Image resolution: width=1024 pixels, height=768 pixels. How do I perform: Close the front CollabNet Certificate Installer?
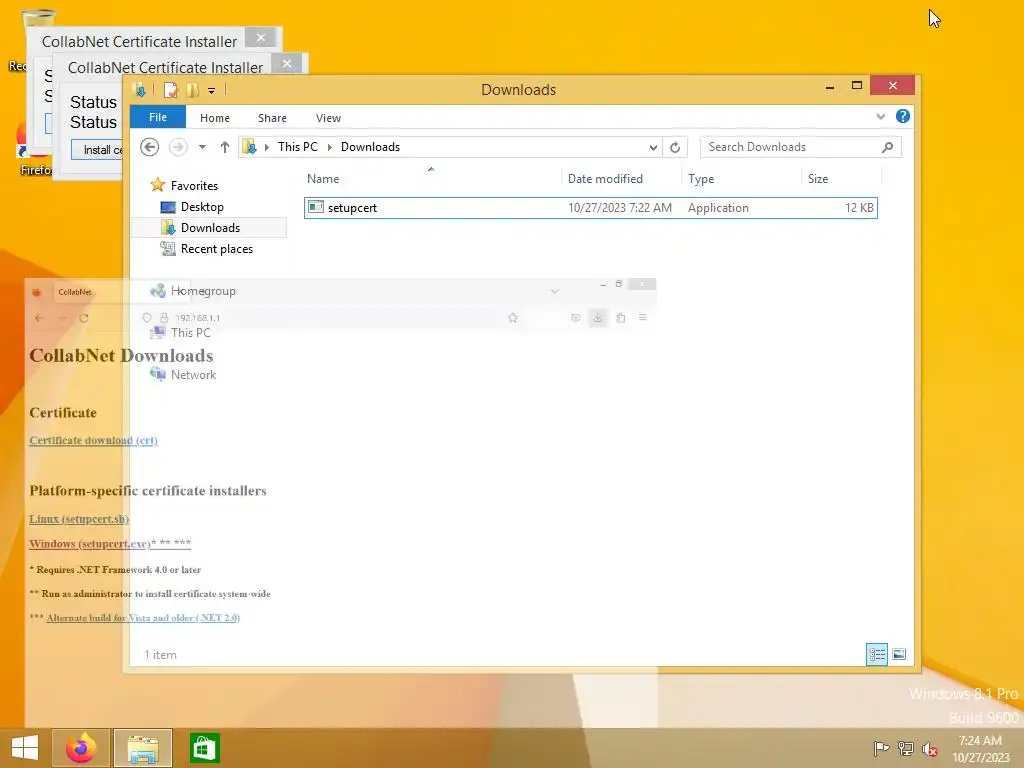(x=287, y=64)
